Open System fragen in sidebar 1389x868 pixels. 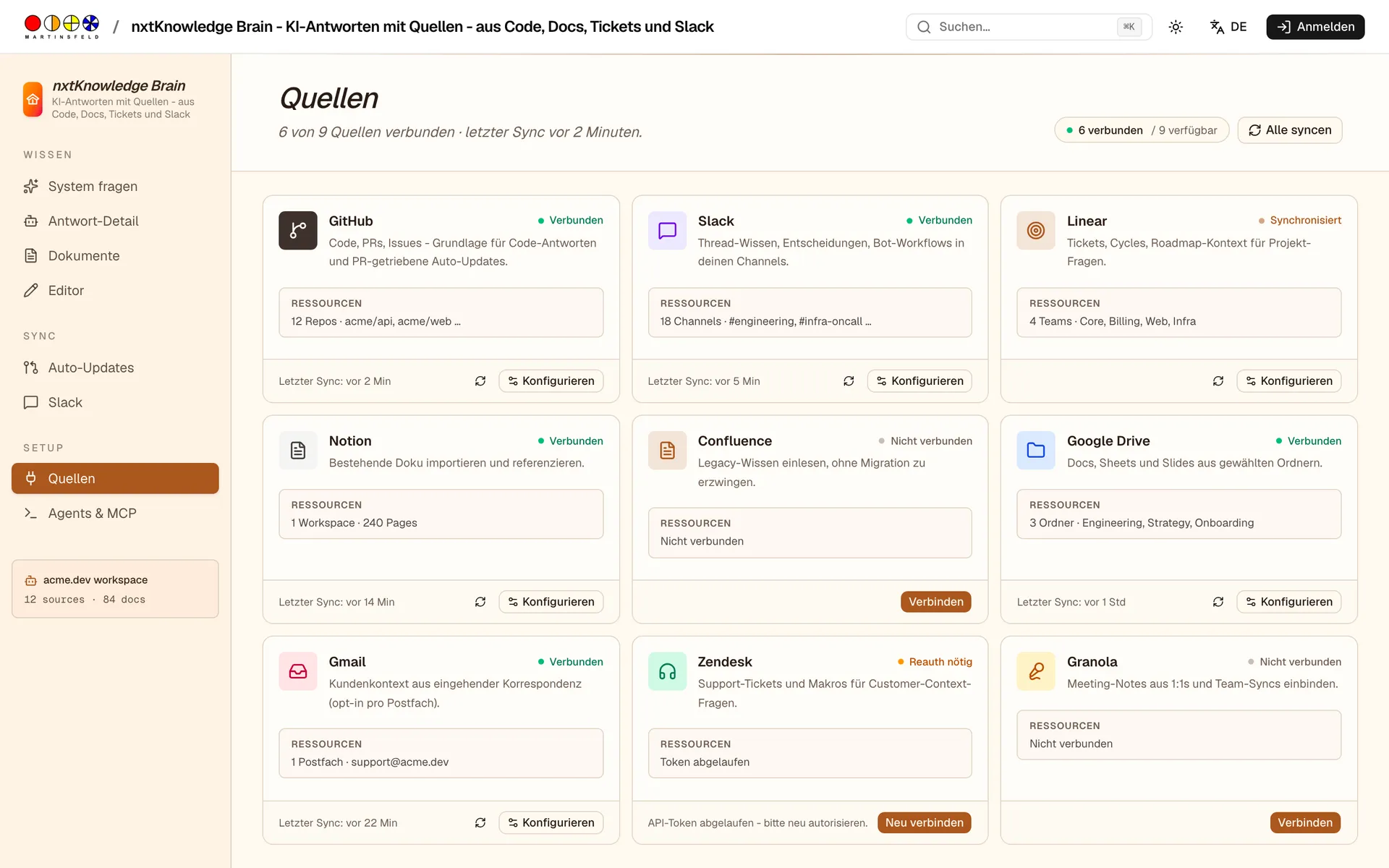click(116, 187)
